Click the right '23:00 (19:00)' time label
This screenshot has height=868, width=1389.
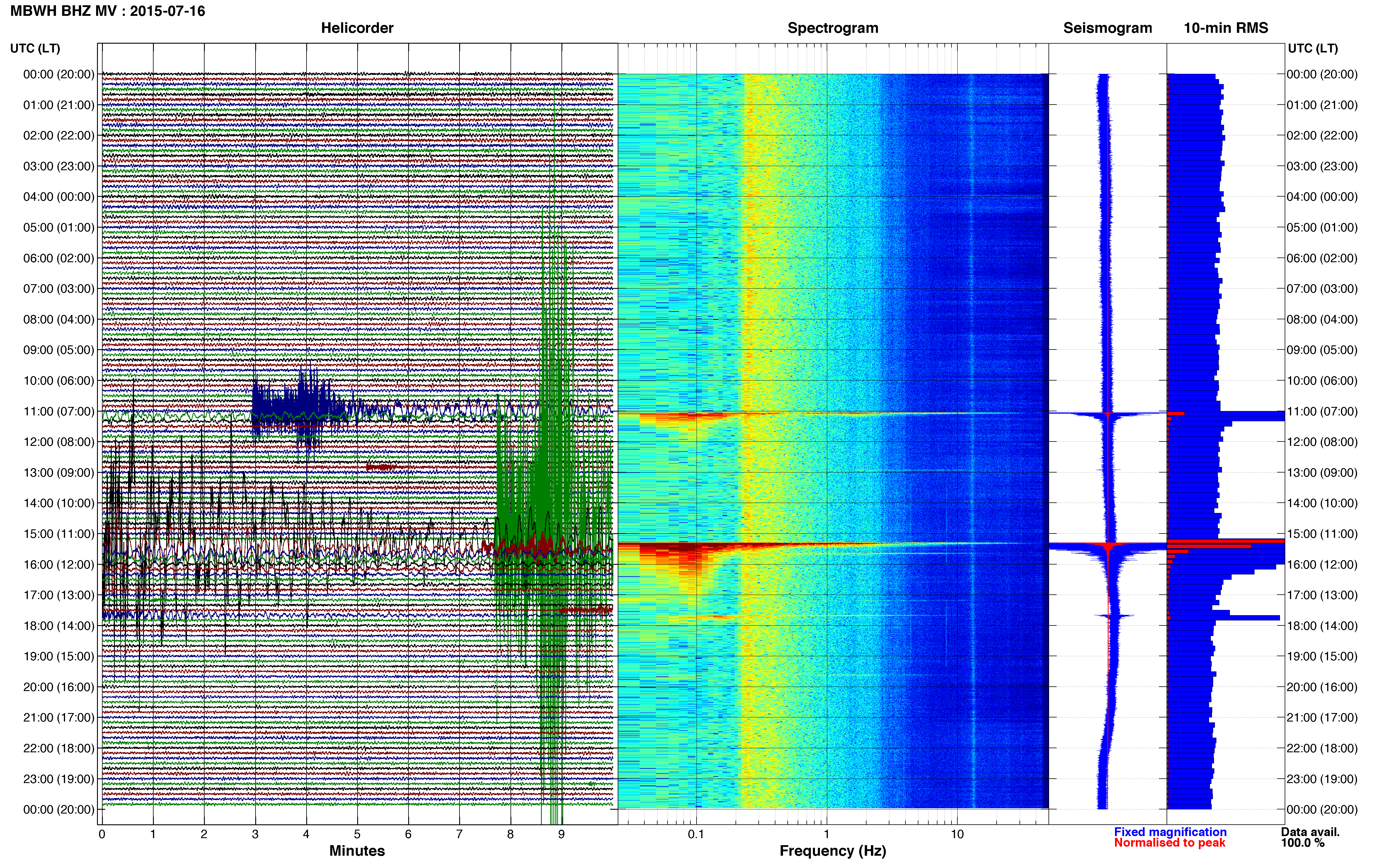tap(1322, 779)
